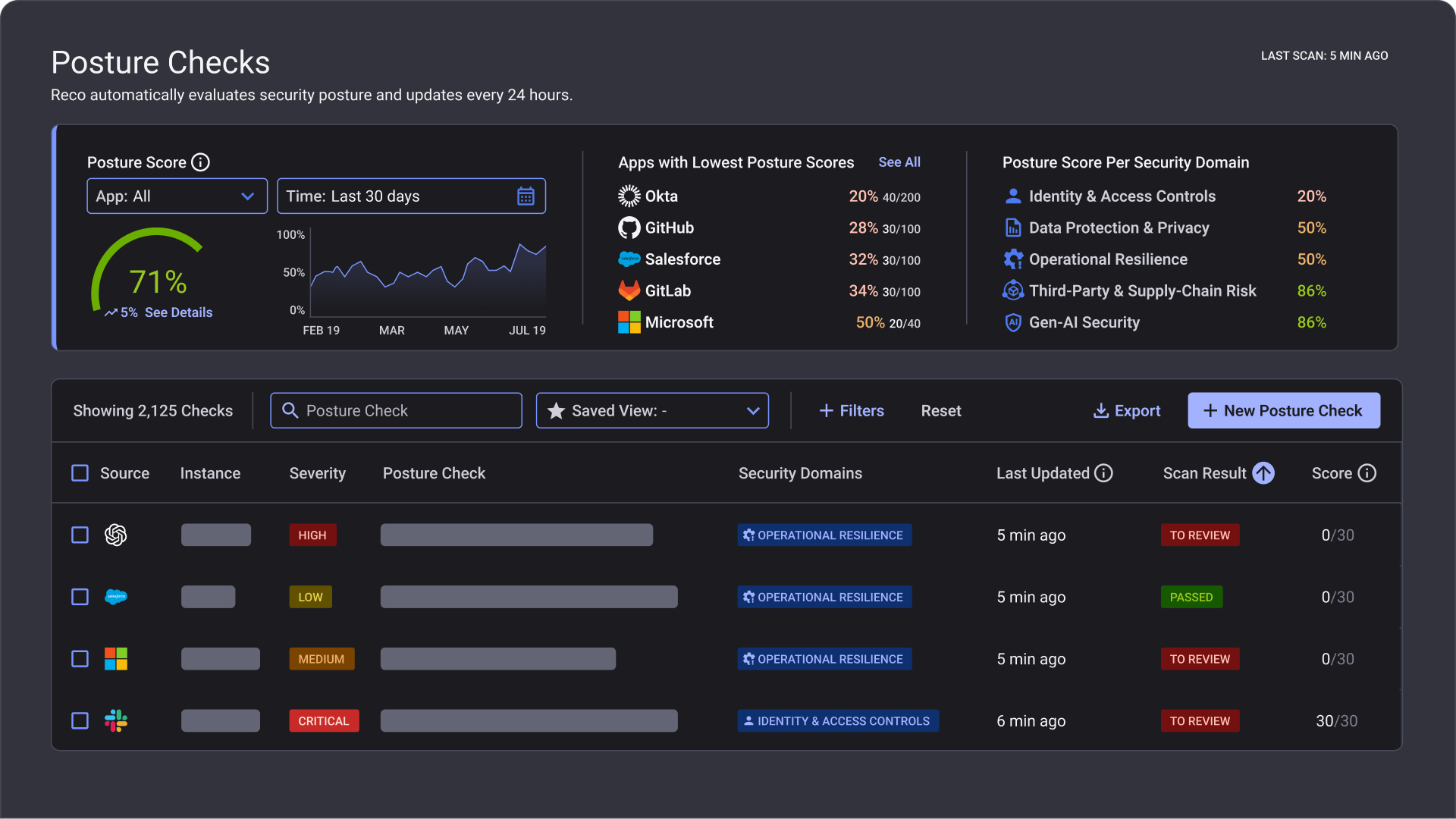The width and height of the screenshot is (1456, 819).
Task: Click the Posture Score info icon
Action: [200, 162]
